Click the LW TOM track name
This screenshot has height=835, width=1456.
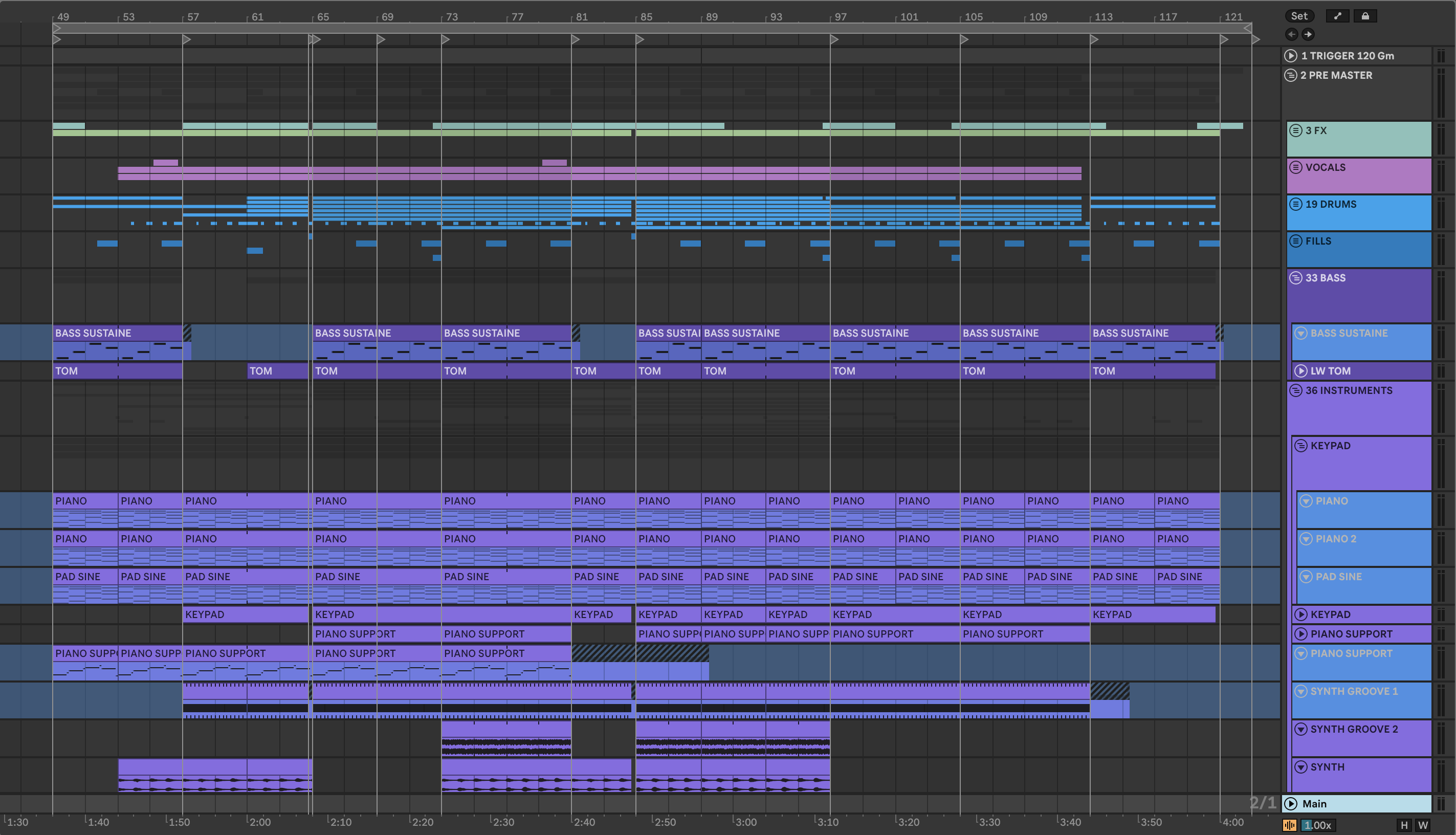[x=1330, y=371]
